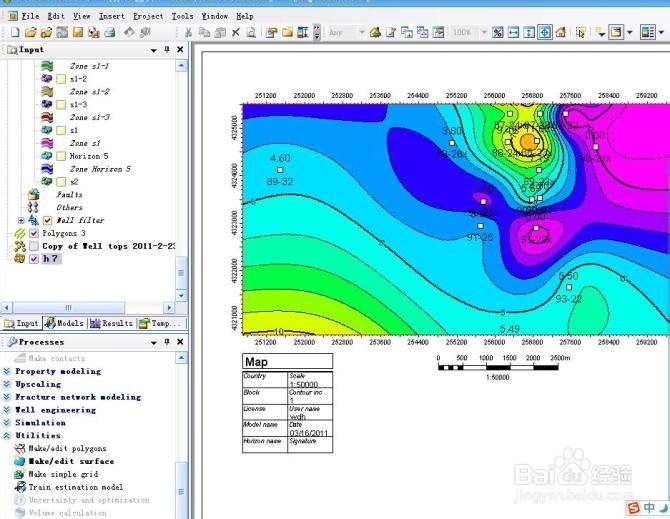Click the Delete X icon in toolbar

point(235,32)
